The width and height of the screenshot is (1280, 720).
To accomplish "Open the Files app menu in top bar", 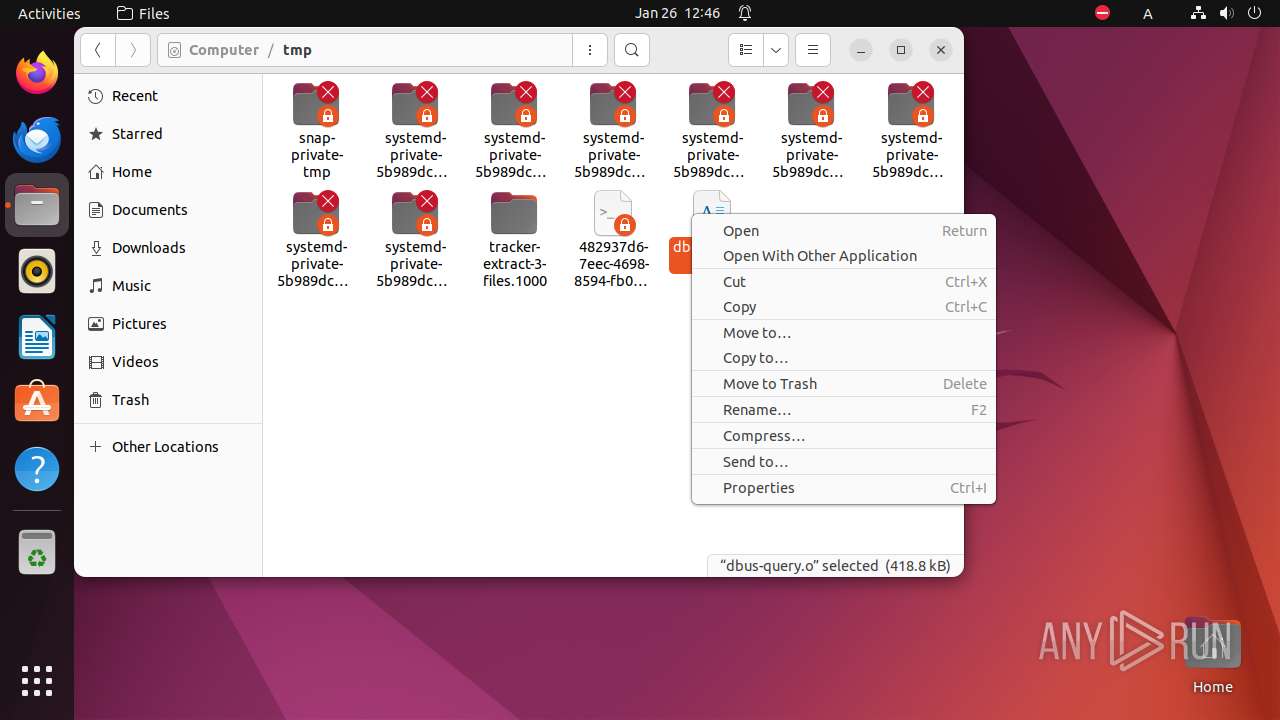I will 143,13.
